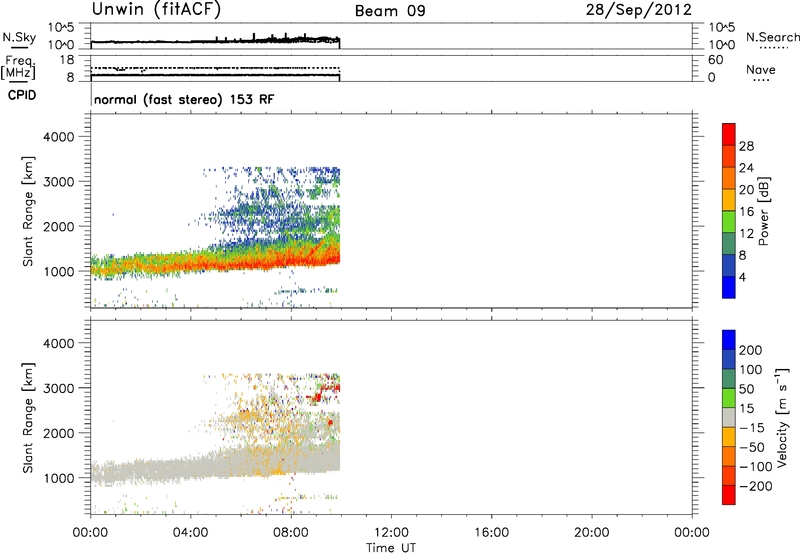Click the '1000' label on velocity panel axis
Screen dimensions: 800x554
click(58, 478)
